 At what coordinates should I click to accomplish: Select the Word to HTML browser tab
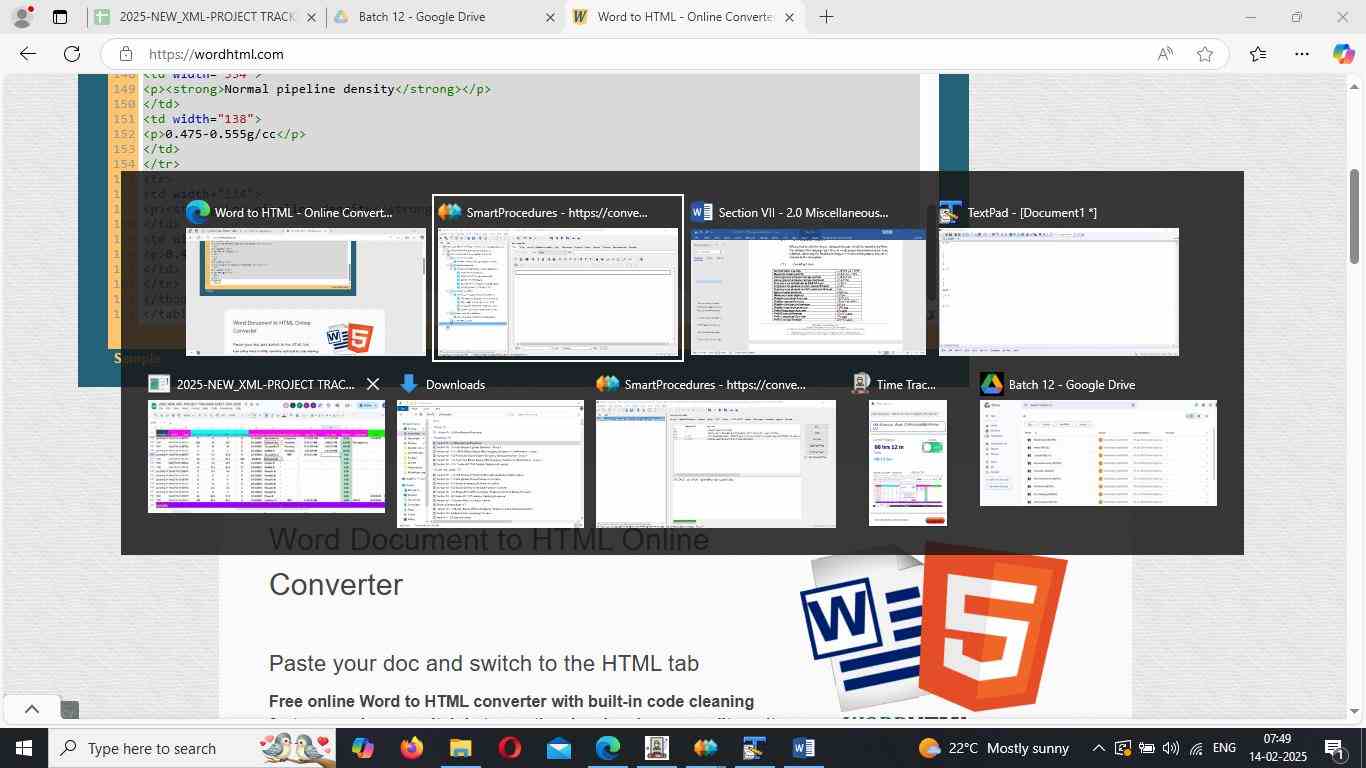(684, 17)
